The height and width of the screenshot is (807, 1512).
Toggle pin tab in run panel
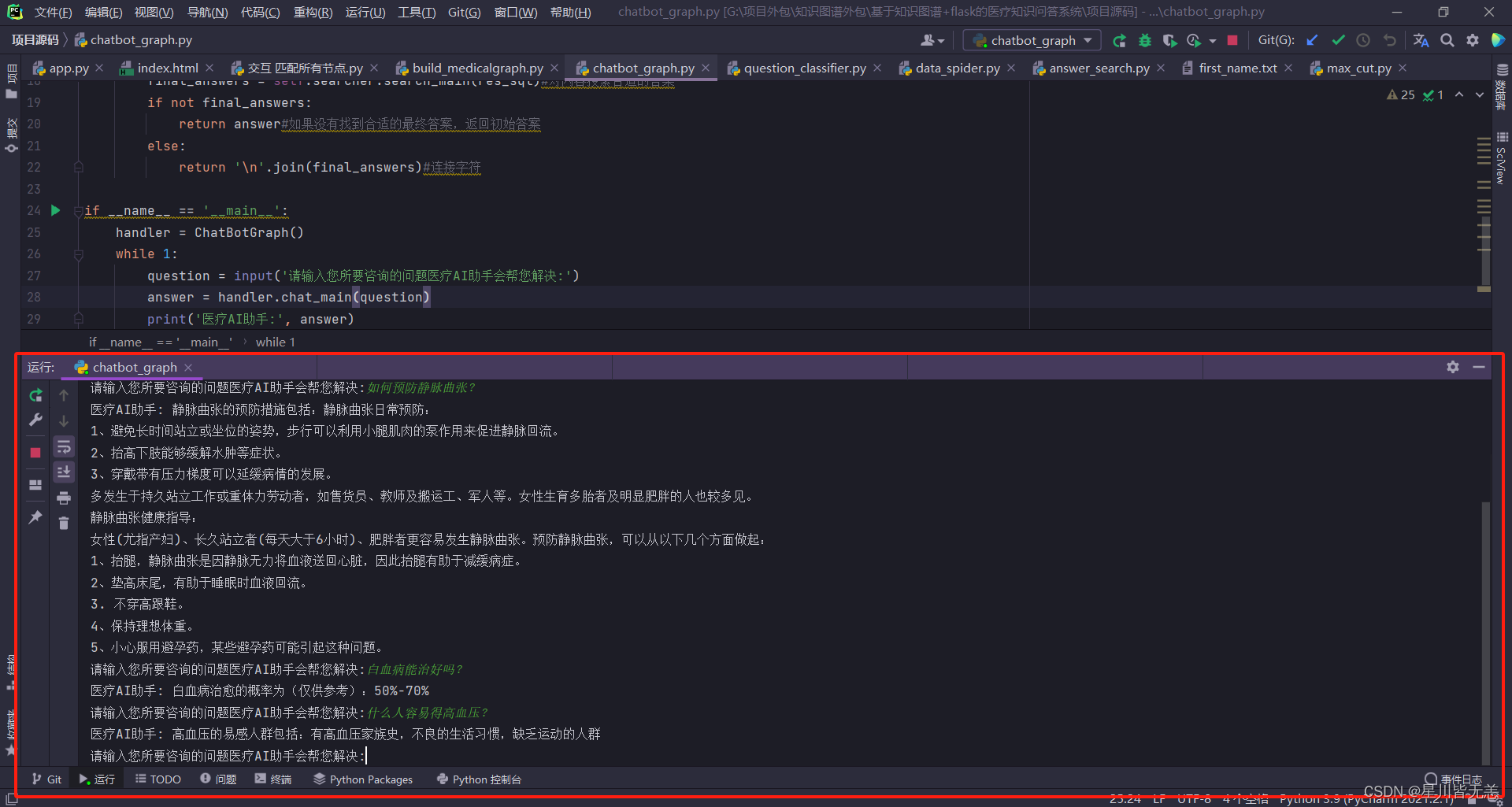pos(35,517)
